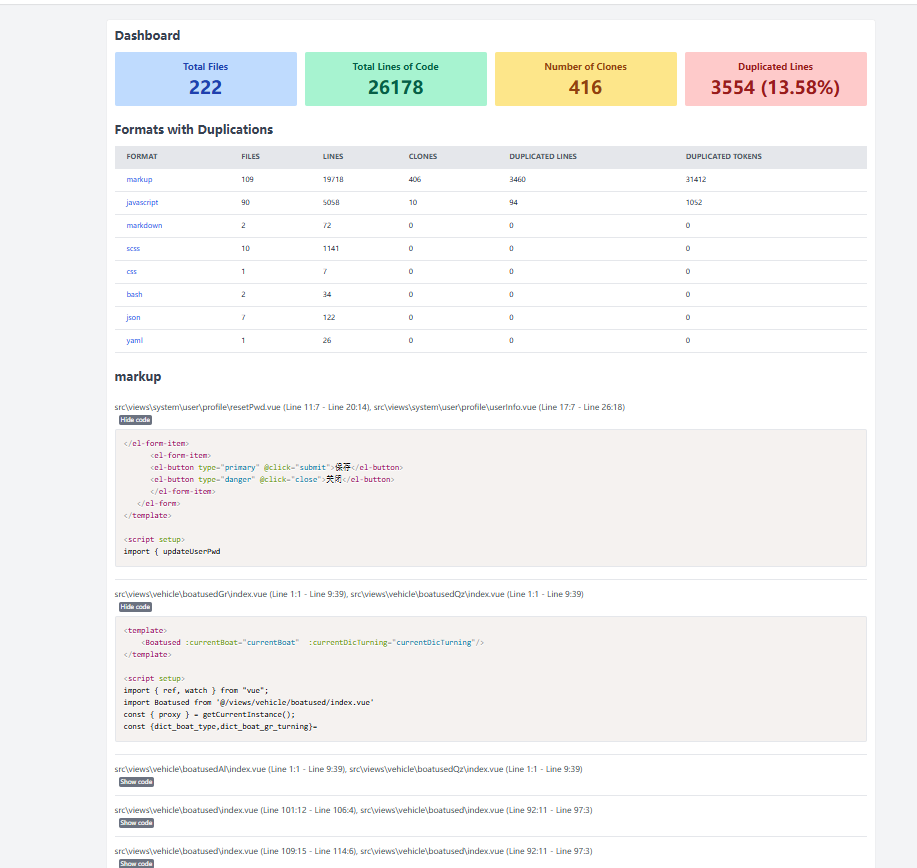Select bash lines value 34
The image size is (917, 868).
tap(327, 294)
